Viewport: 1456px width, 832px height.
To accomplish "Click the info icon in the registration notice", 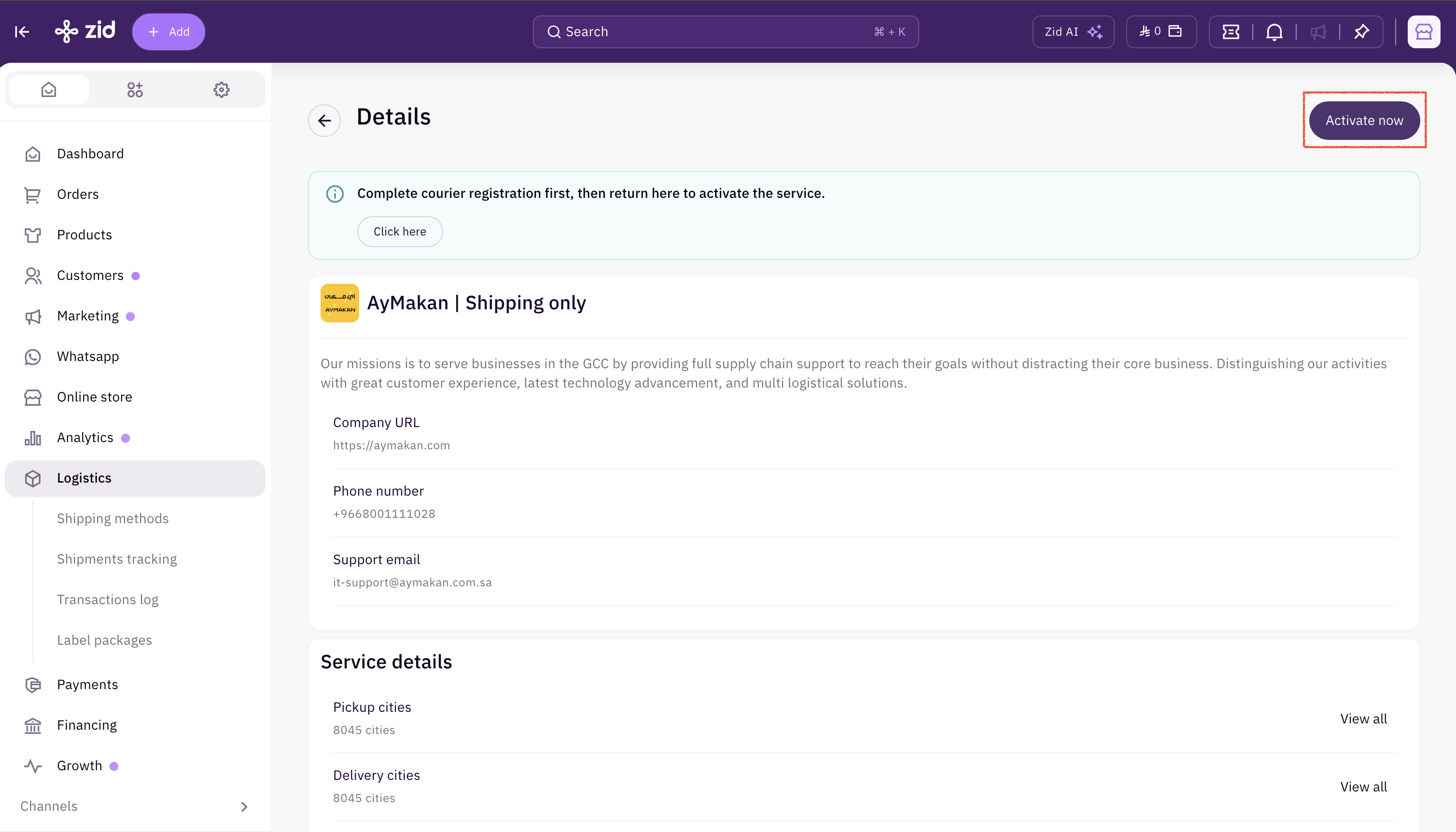I will pyautogui.click(x=335, y=194).
